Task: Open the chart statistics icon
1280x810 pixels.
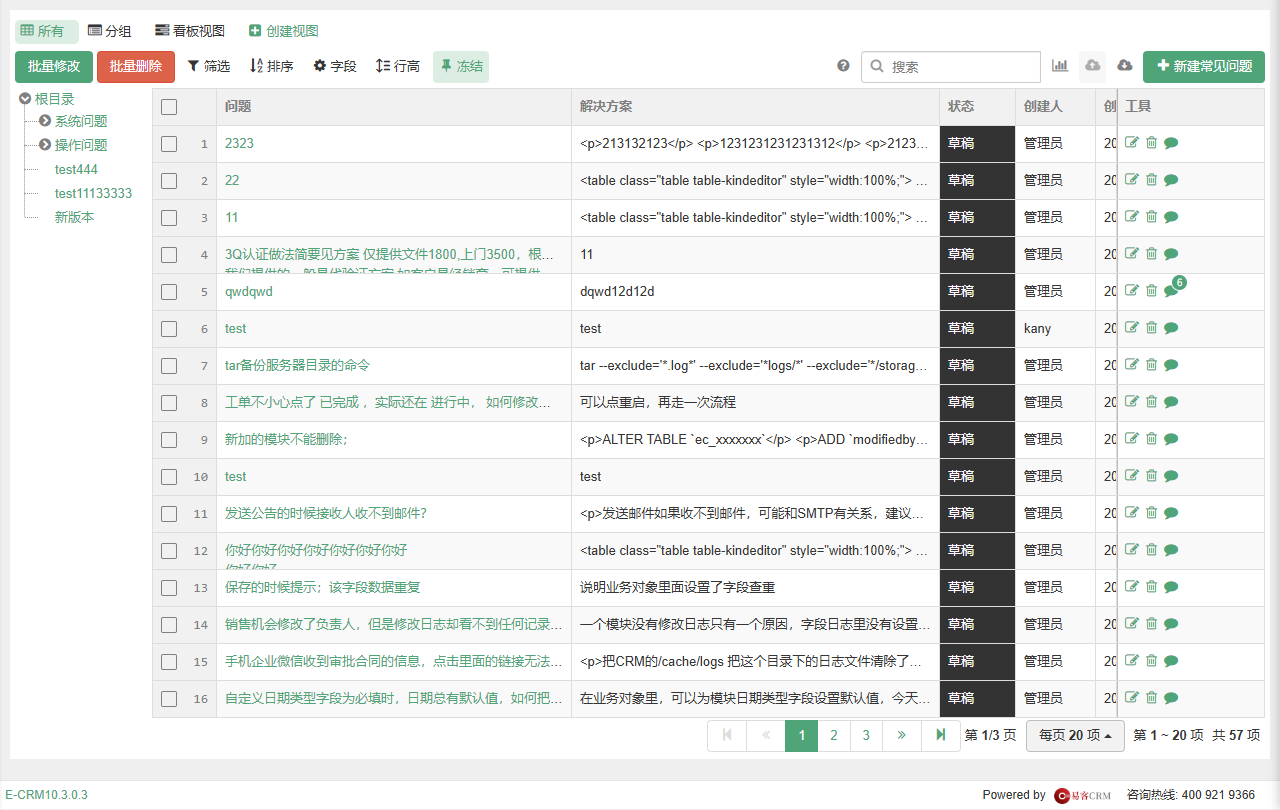Action: click(1060, 66)
